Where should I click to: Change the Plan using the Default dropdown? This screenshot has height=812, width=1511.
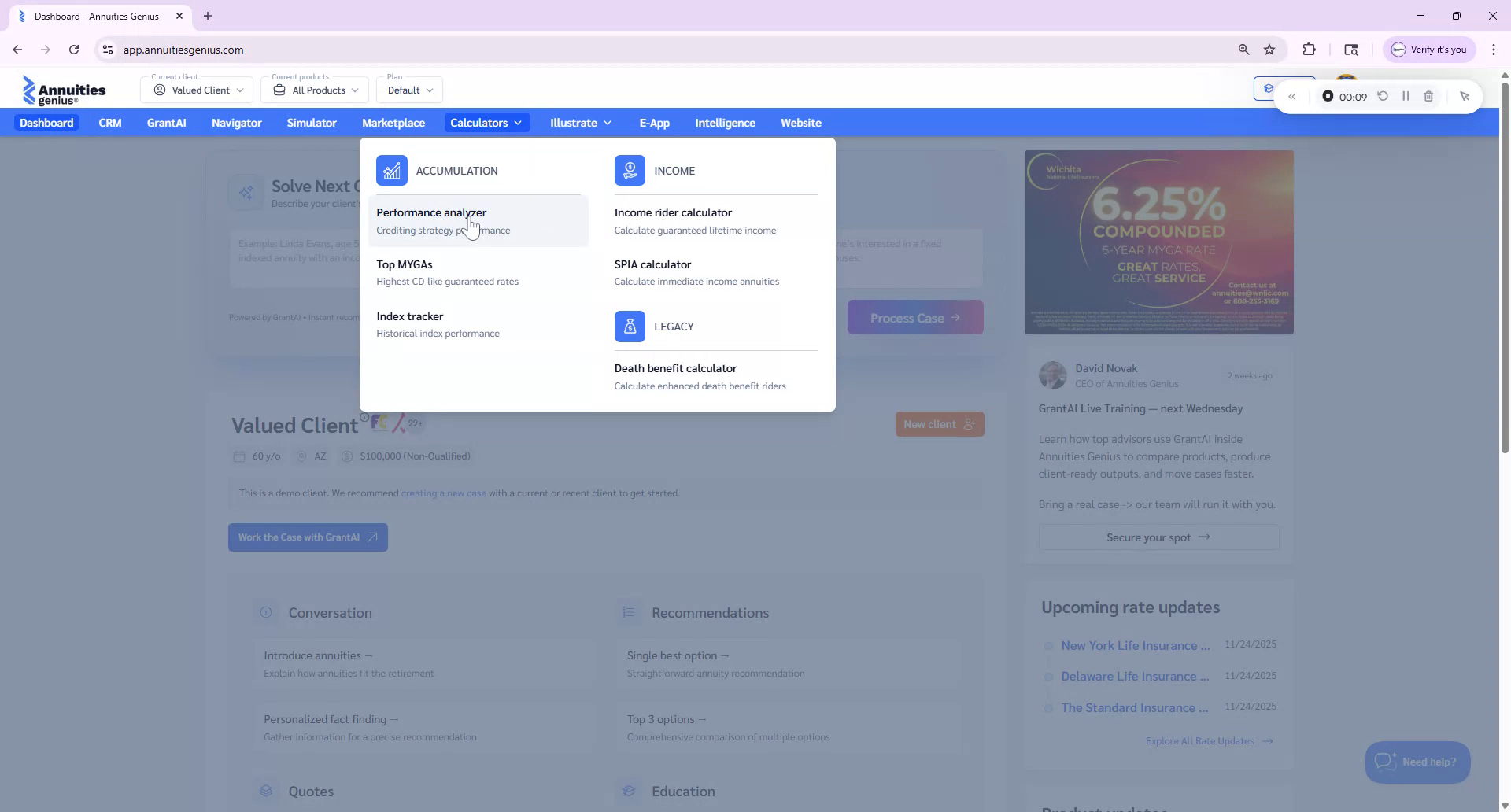(408, 90)
